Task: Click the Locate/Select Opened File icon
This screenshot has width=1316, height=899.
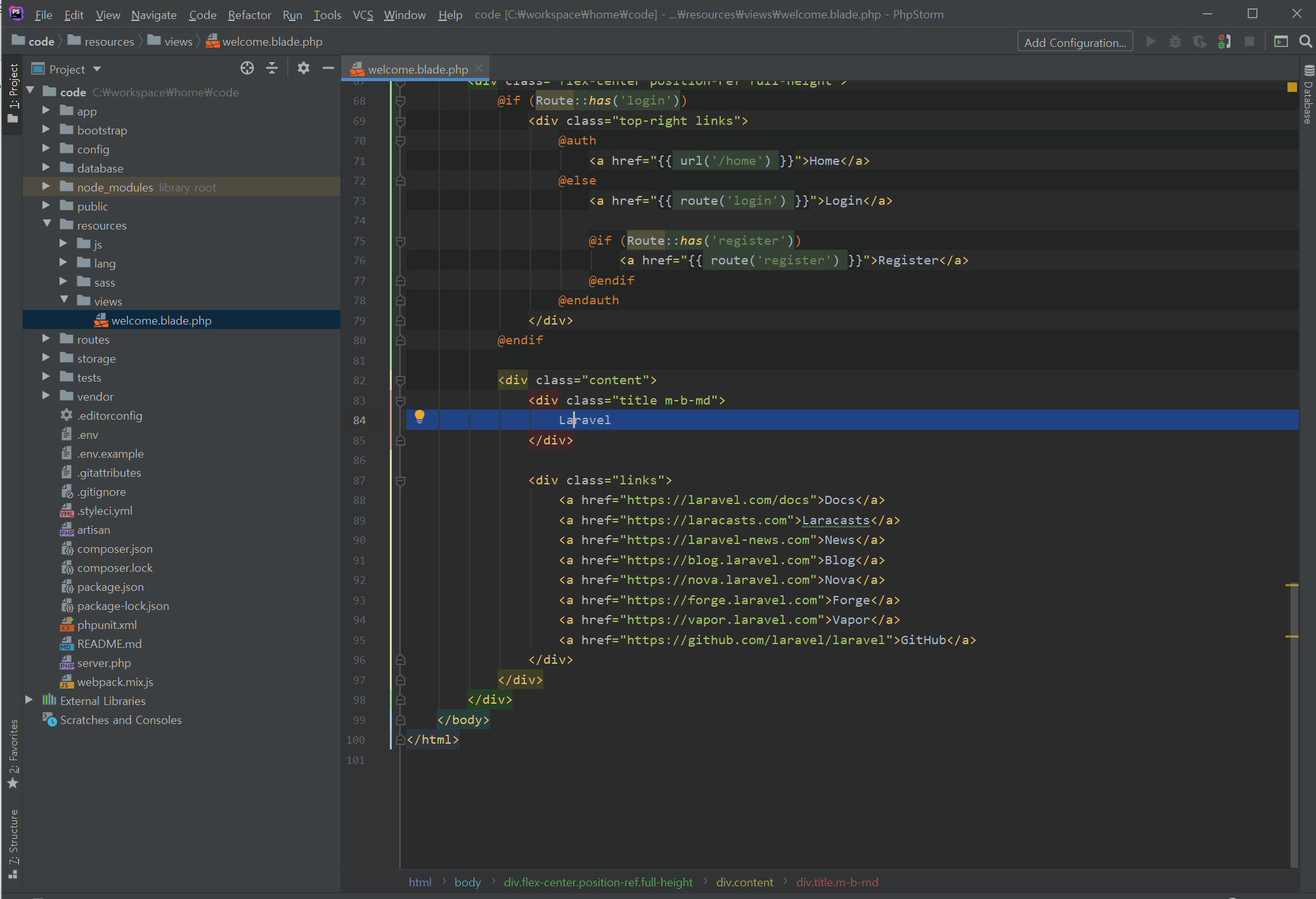Action: (x=247, y=68)
